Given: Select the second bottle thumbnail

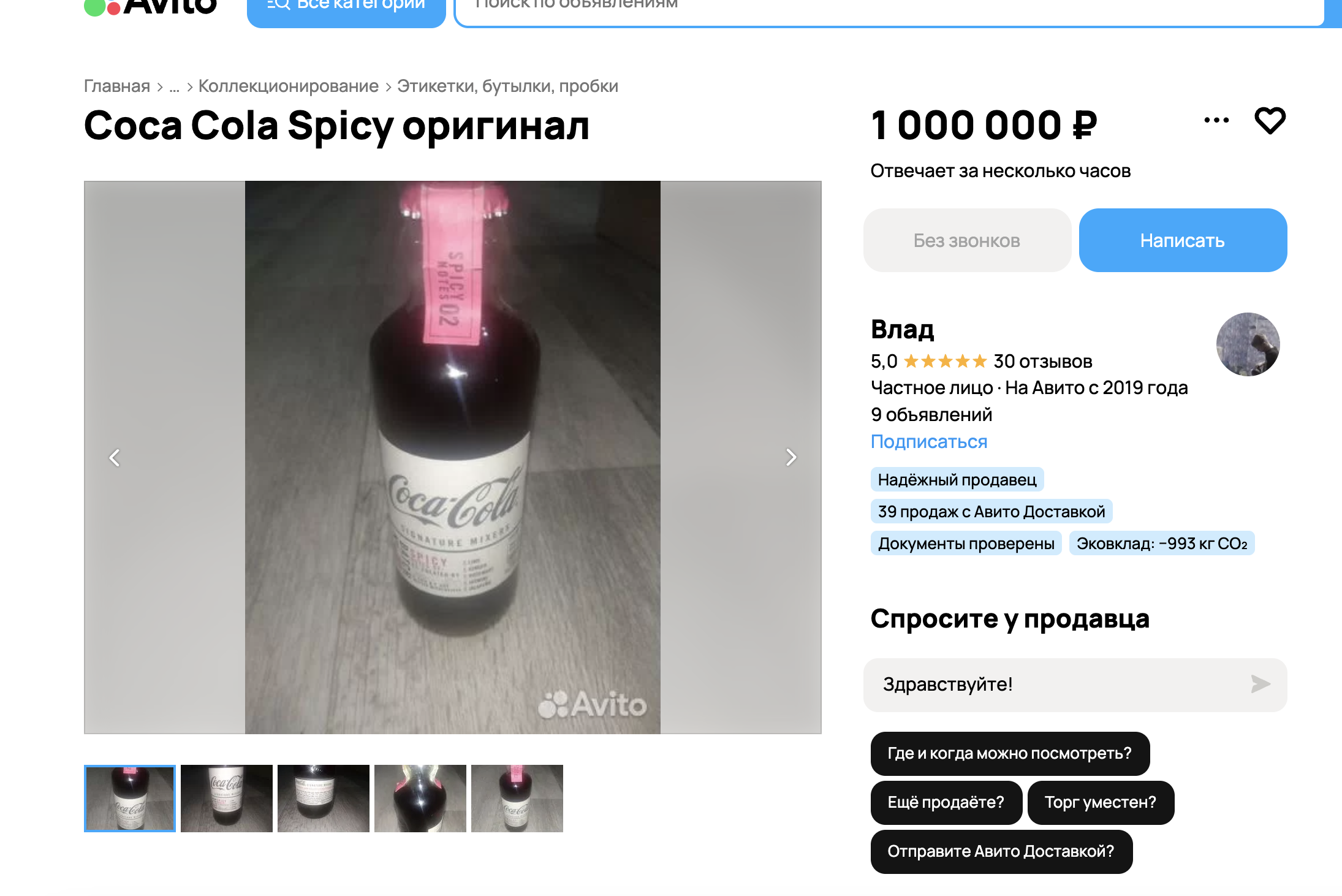Looking at the screenshot, I should pyautogui.click(x=227, y=798).
